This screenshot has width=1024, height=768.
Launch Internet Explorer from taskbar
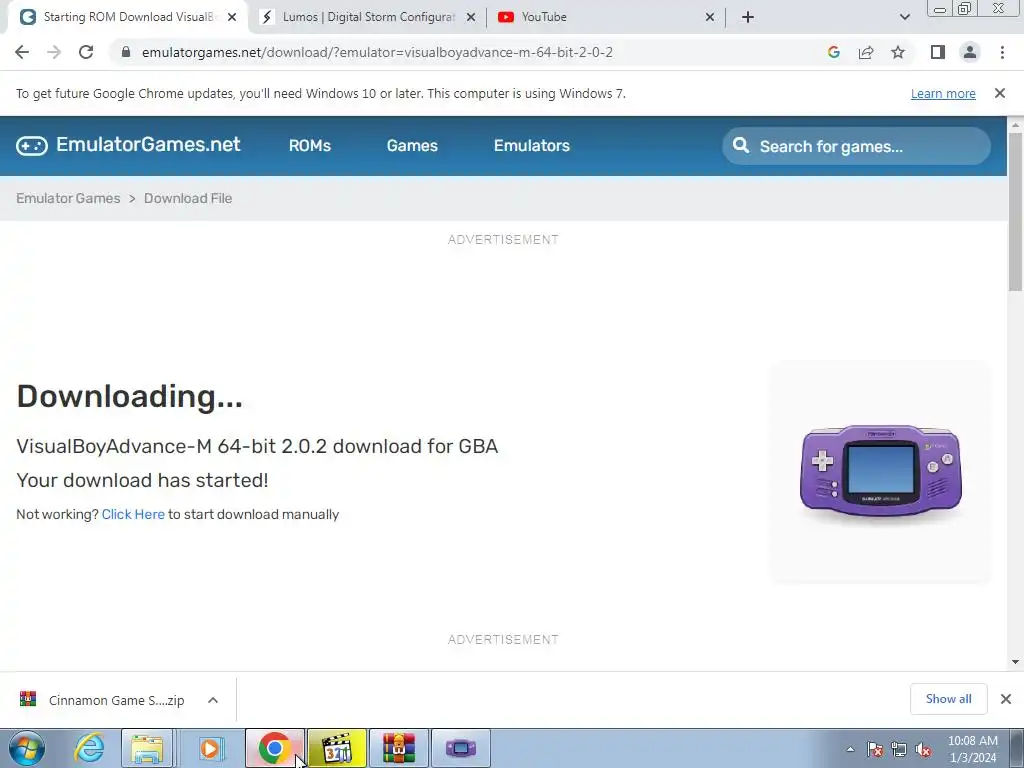89,748
